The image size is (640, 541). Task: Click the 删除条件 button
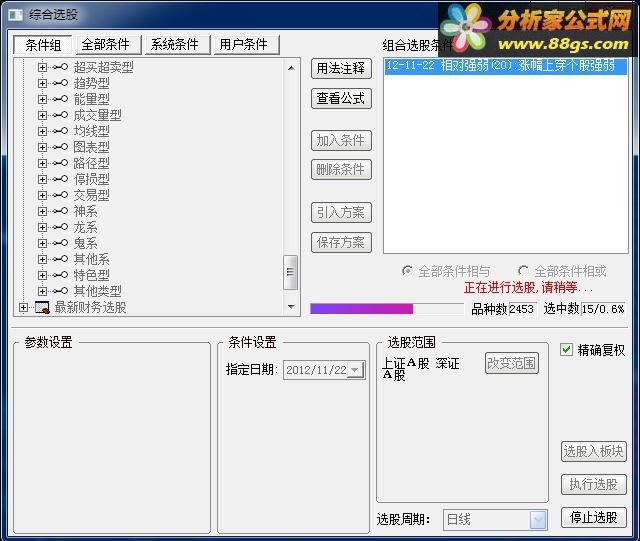341,169
